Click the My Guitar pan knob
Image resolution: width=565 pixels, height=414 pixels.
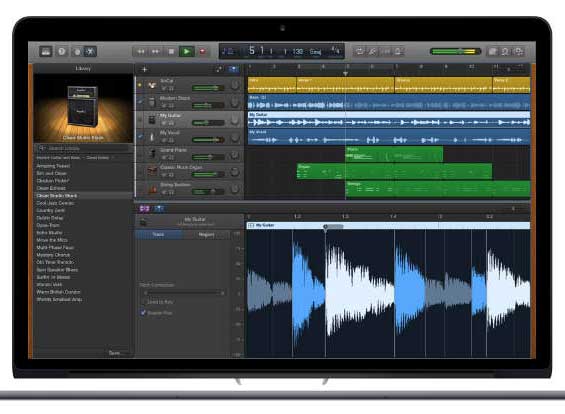235,120
